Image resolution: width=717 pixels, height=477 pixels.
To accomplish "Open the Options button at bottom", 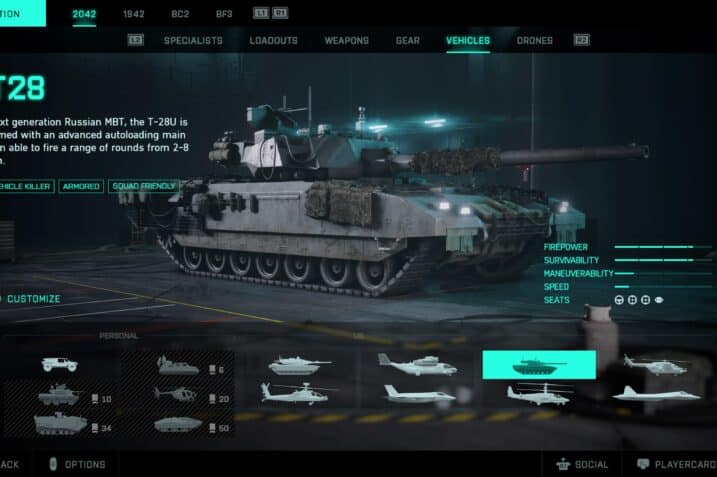I will 78,464.
